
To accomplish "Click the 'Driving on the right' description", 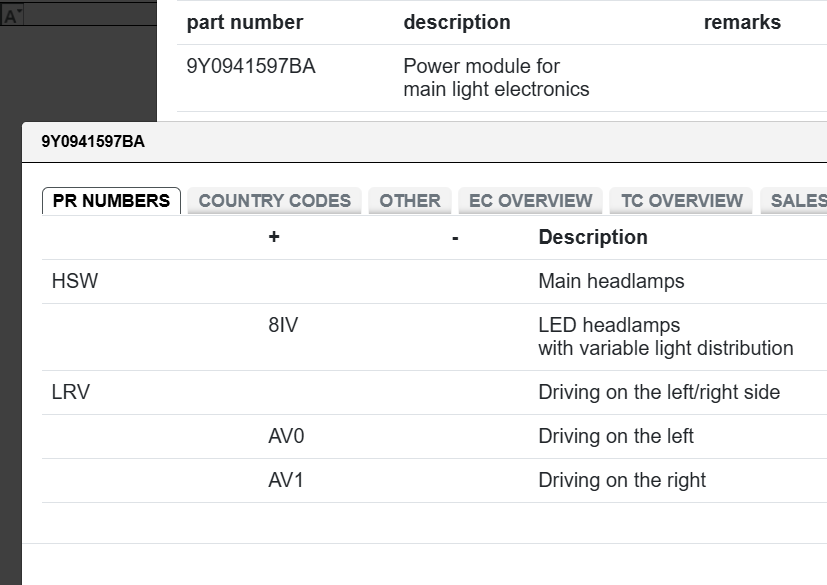I will pyautogui.click(x=621, y=480).
